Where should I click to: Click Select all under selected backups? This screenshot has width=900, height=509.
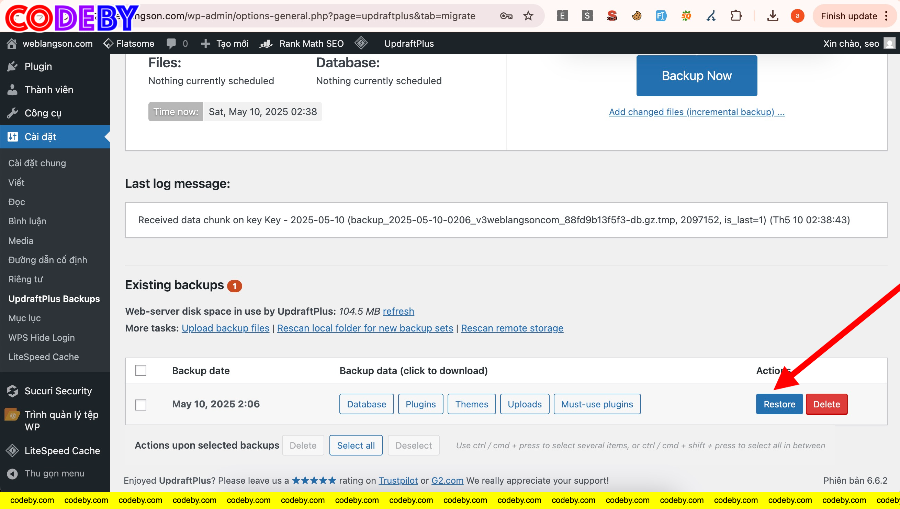(356, 445)
